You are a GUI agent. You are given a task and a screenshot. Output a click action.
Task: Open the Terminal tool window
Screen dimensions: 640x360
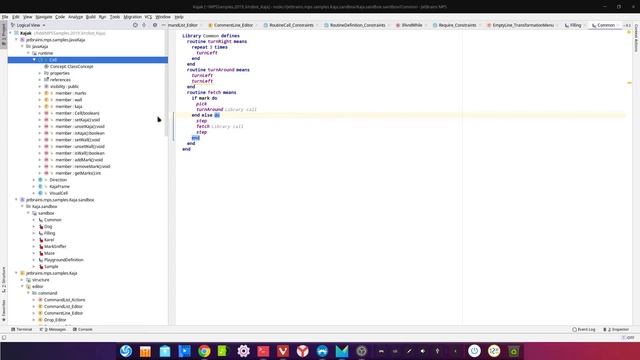[22, 329]
